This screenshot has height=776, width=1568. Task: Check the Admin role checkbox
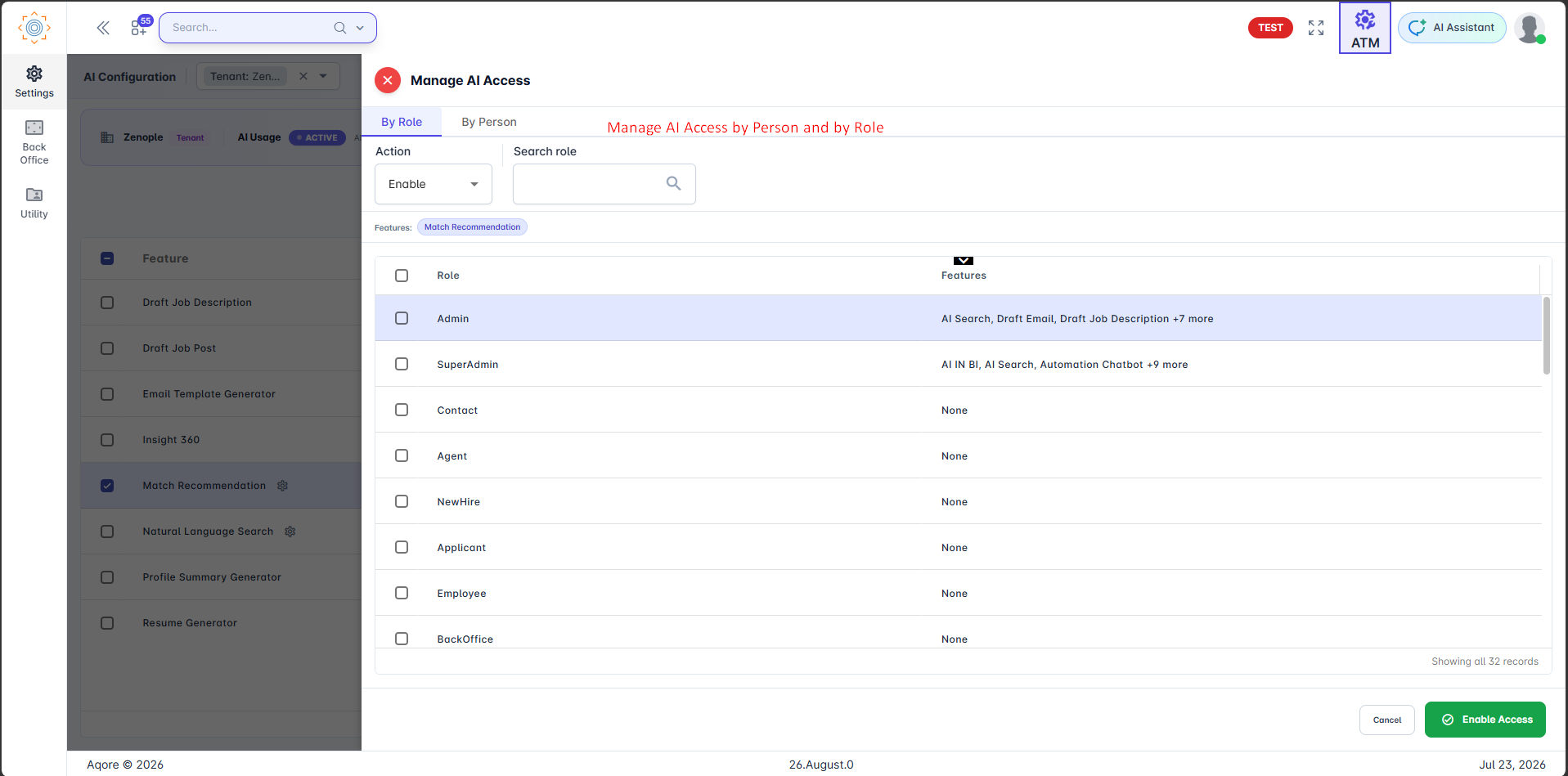tap(402, 318)
